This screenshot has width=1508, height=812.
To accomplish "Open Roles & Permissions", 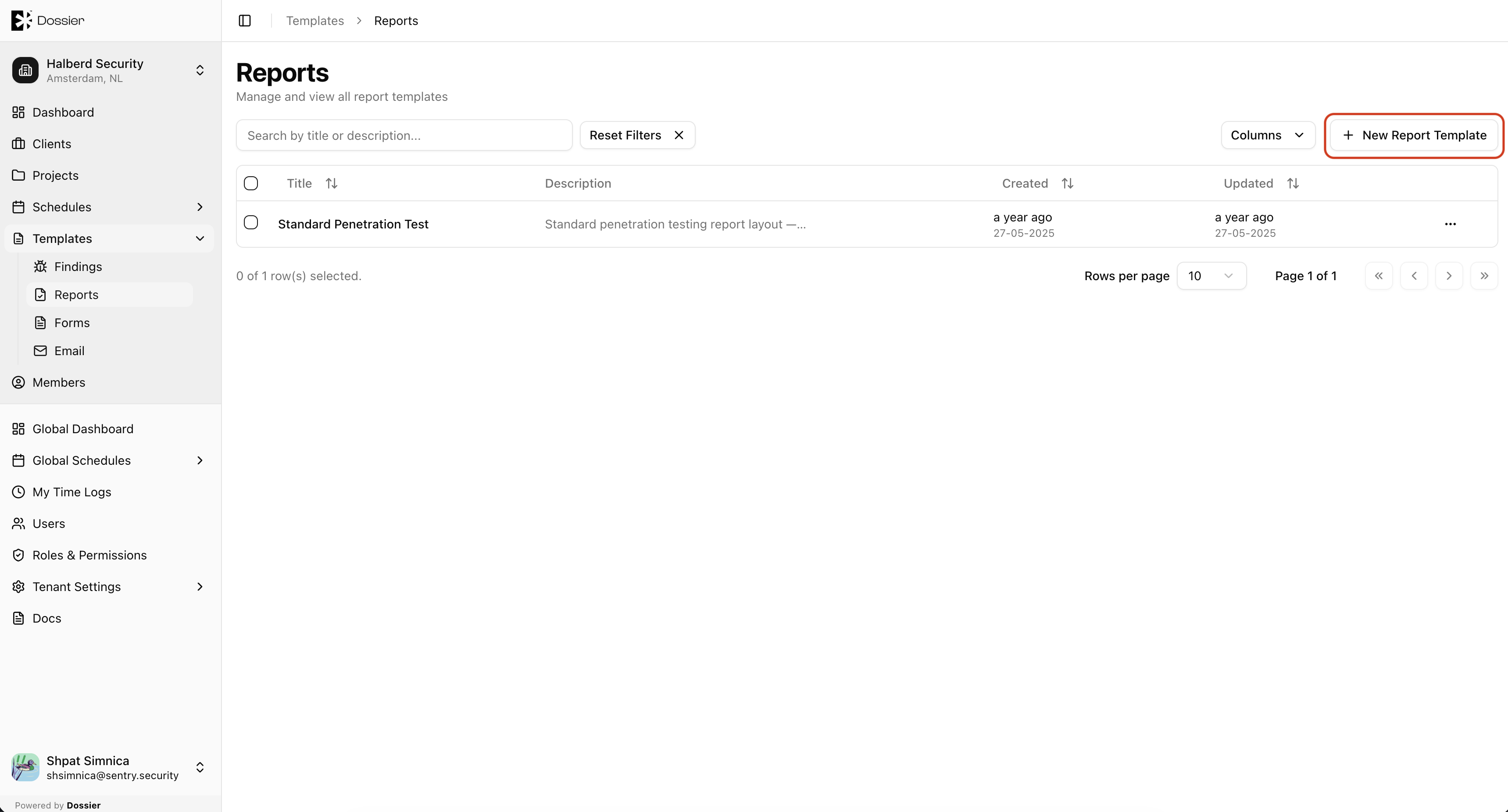I will tap(110, 555).
